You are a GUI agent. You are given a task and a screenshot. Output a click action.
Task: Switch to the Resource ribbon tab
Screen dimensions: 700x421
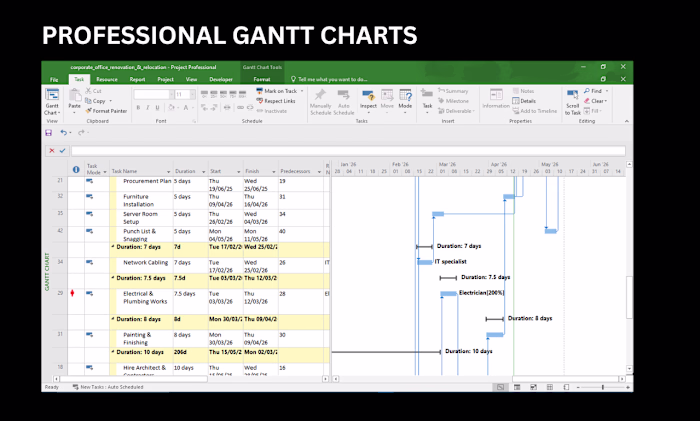[107, 79]
